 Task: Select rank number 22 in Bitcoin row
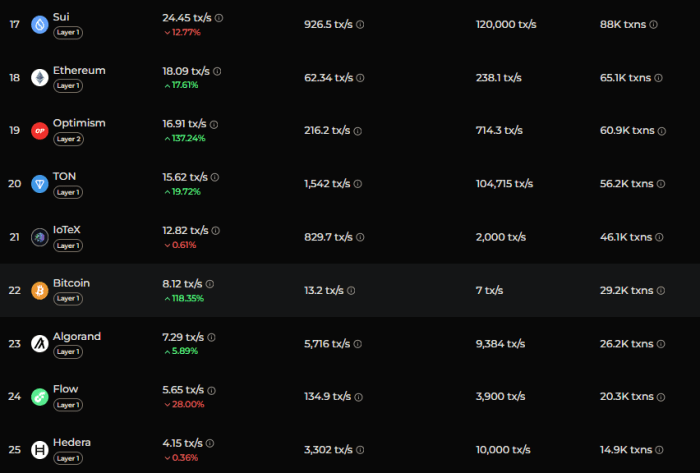[15, 290]
